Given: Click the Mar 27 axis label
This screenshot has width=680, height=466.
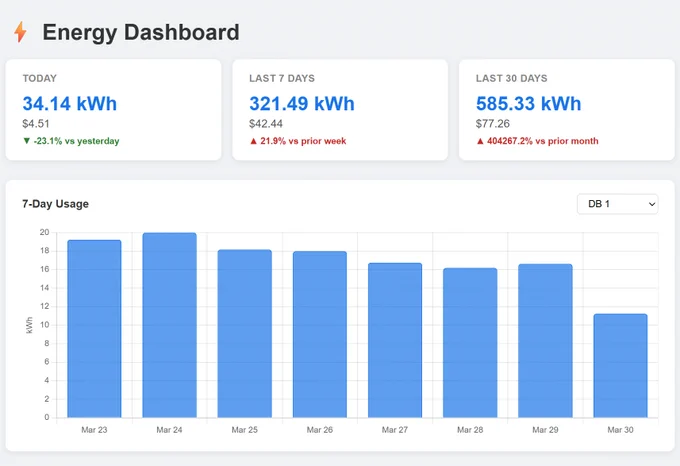Looking at the screenshot, I should 395,430.
